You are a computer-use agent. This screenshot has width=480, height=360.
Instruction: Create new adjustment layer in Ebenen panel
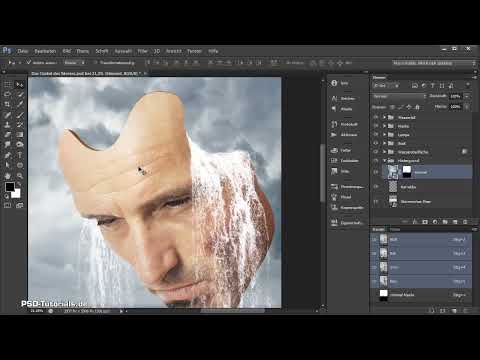[x=435, y=222]
